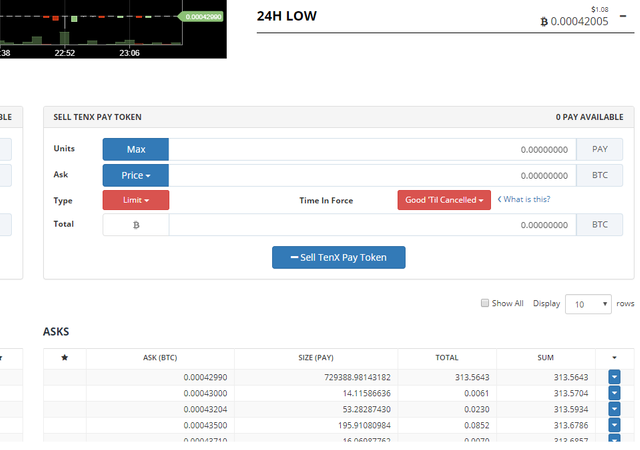Click the PAY unit label on Units row
This screenshot has width=640, height=450.
[600, 149]
